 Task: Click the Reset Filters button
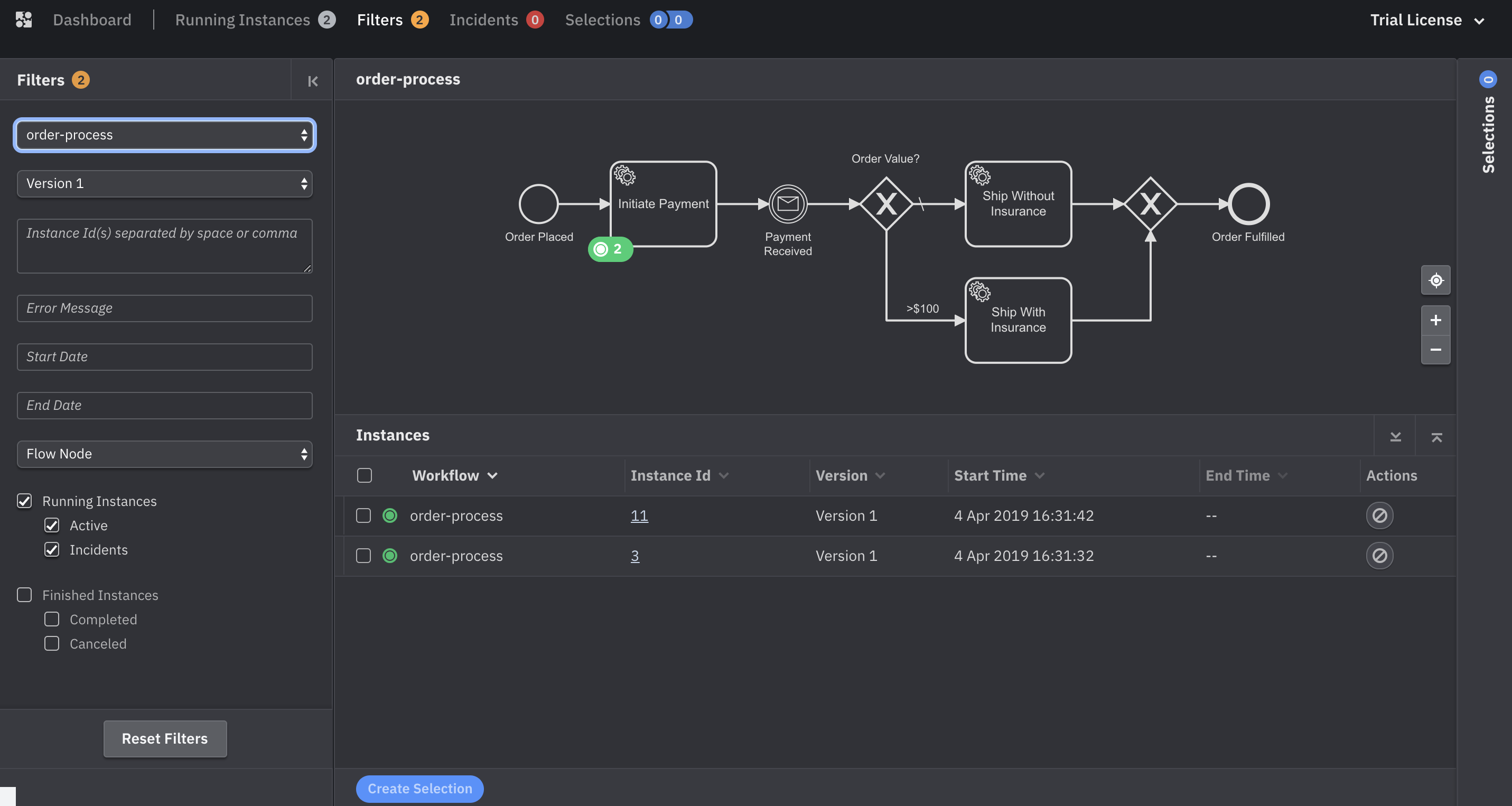[165, 738]
